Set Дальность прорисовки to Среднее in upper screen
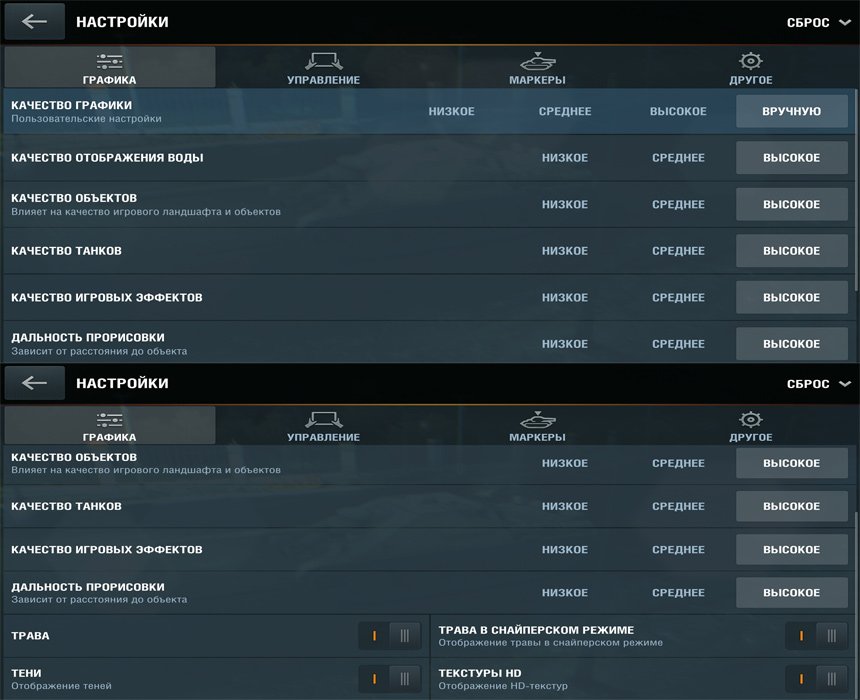 [x=678, y=345]
